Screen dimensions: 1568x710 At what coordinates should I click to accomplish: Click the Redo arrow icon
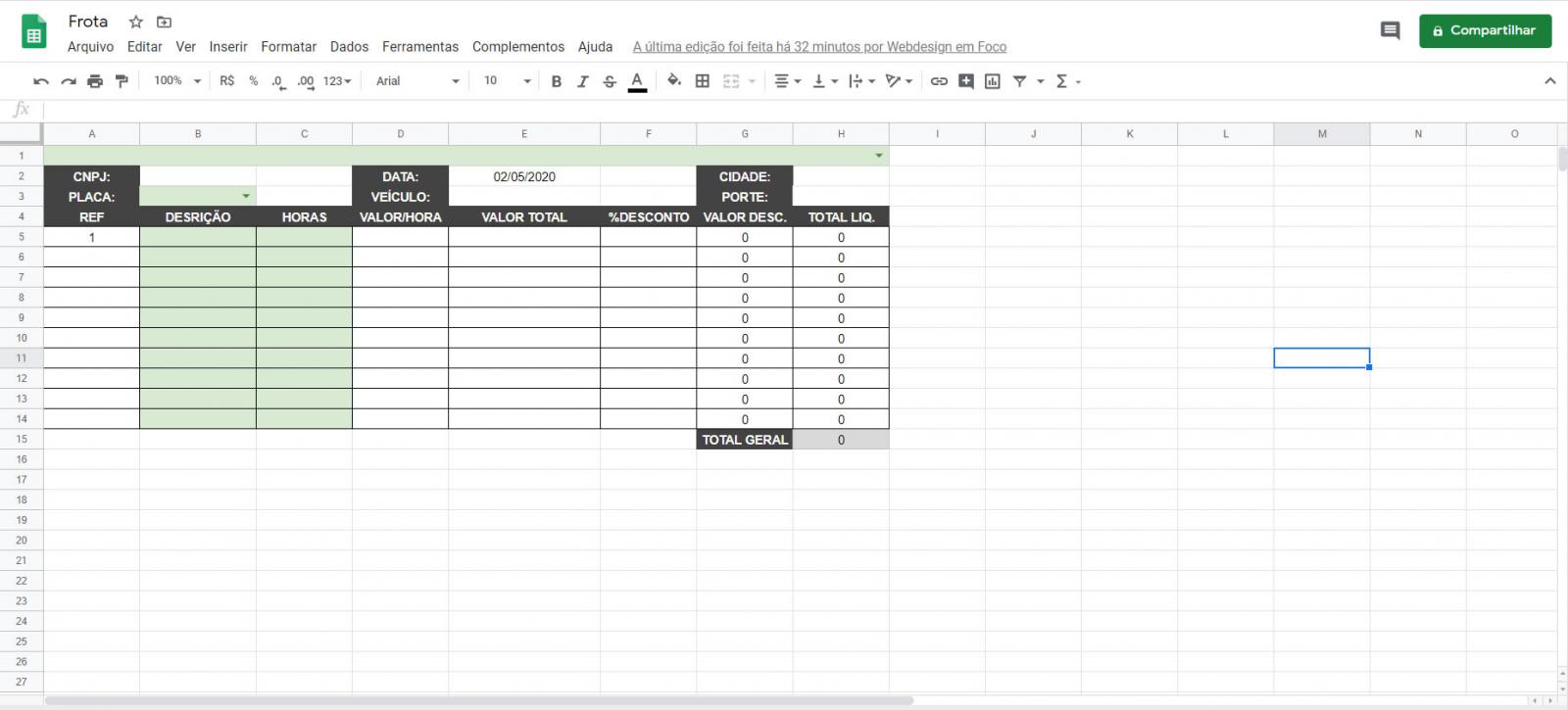click(x=69, y=81)
